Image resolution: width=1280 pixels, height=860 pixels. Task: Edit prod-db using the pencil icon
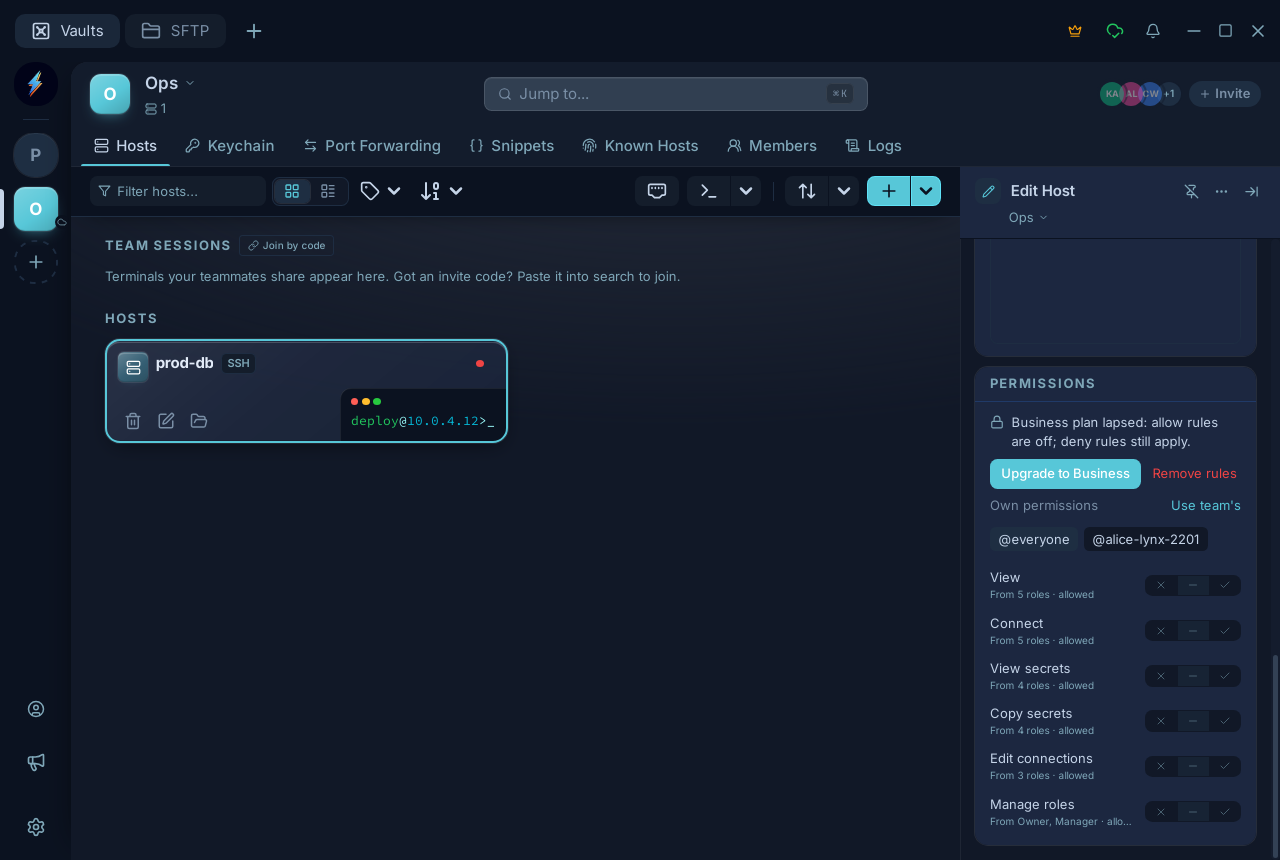point(166,421)
